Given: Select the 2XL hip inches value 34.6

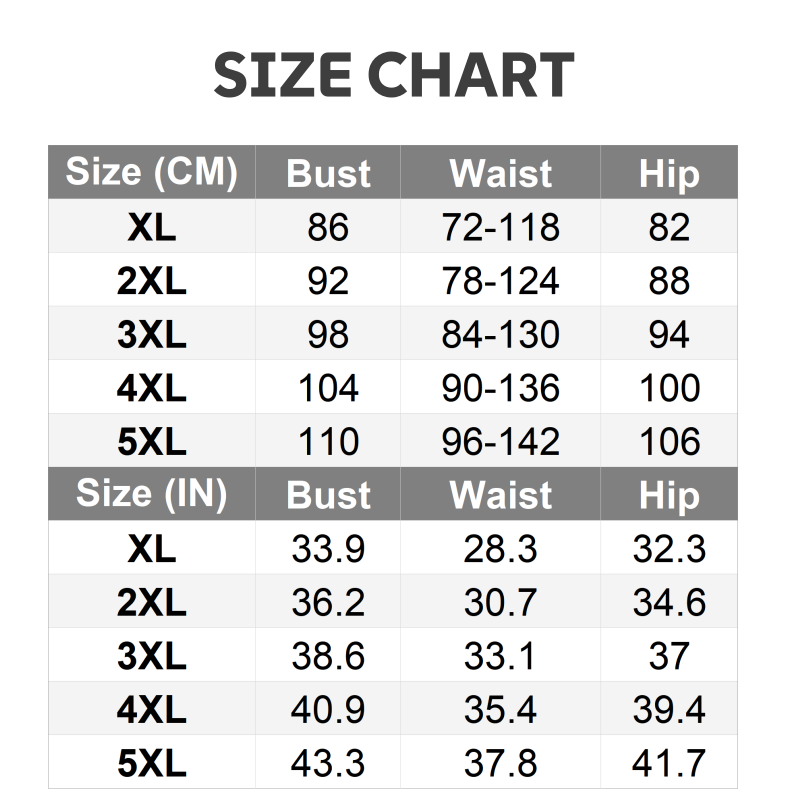Looking at the screenshot, I should [x=669, y=603].
